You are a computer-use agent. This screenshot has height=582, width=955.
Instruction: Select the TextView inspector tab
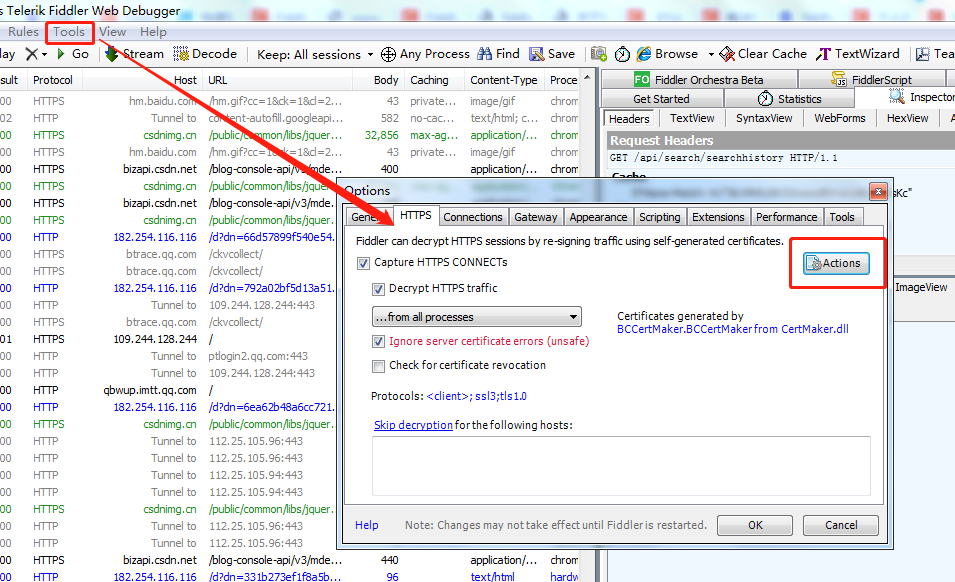tap(692, 118)
